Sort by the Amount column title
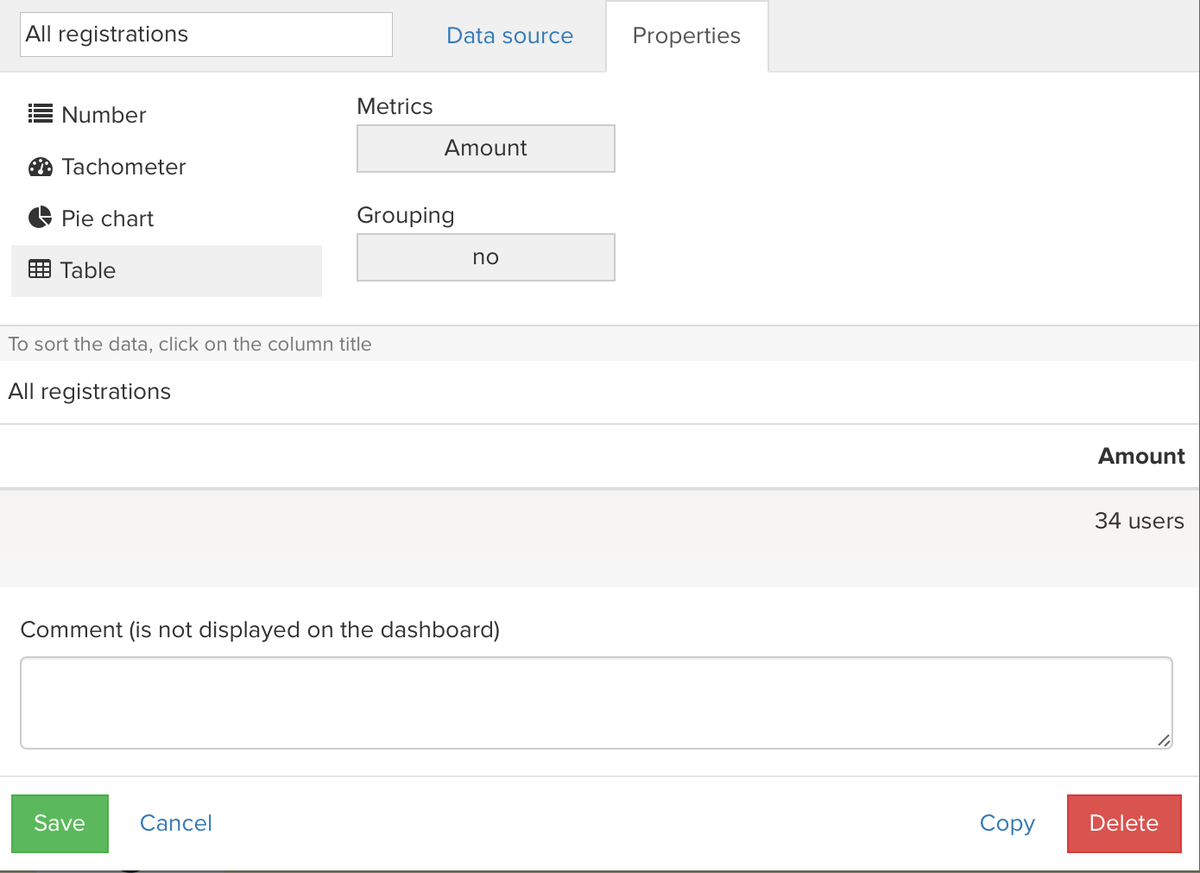The height and width of the screenshot is (873, 1200). [1141, 456]
